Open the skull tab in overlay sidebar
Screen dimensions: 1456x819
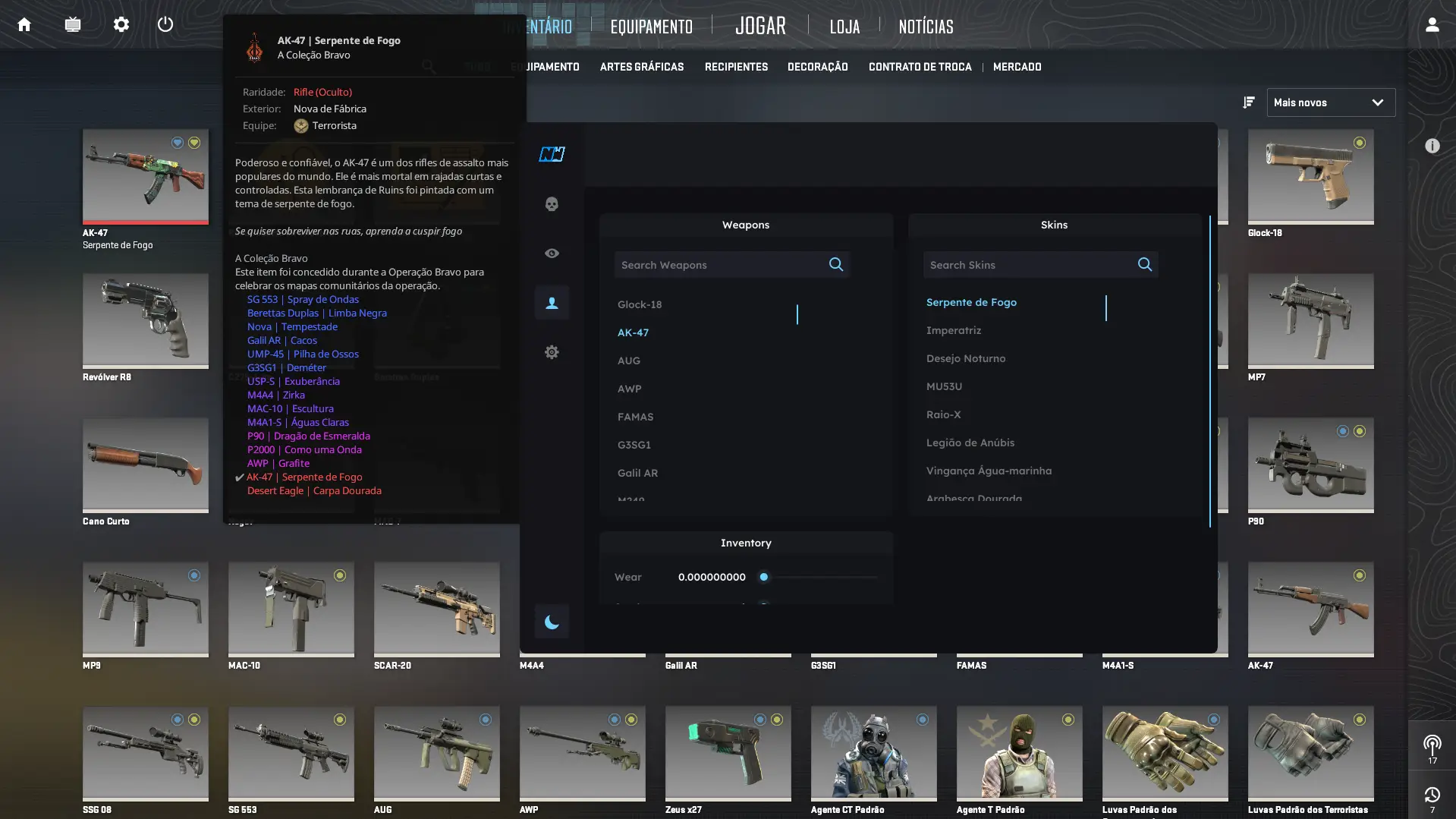pos(552,204)
